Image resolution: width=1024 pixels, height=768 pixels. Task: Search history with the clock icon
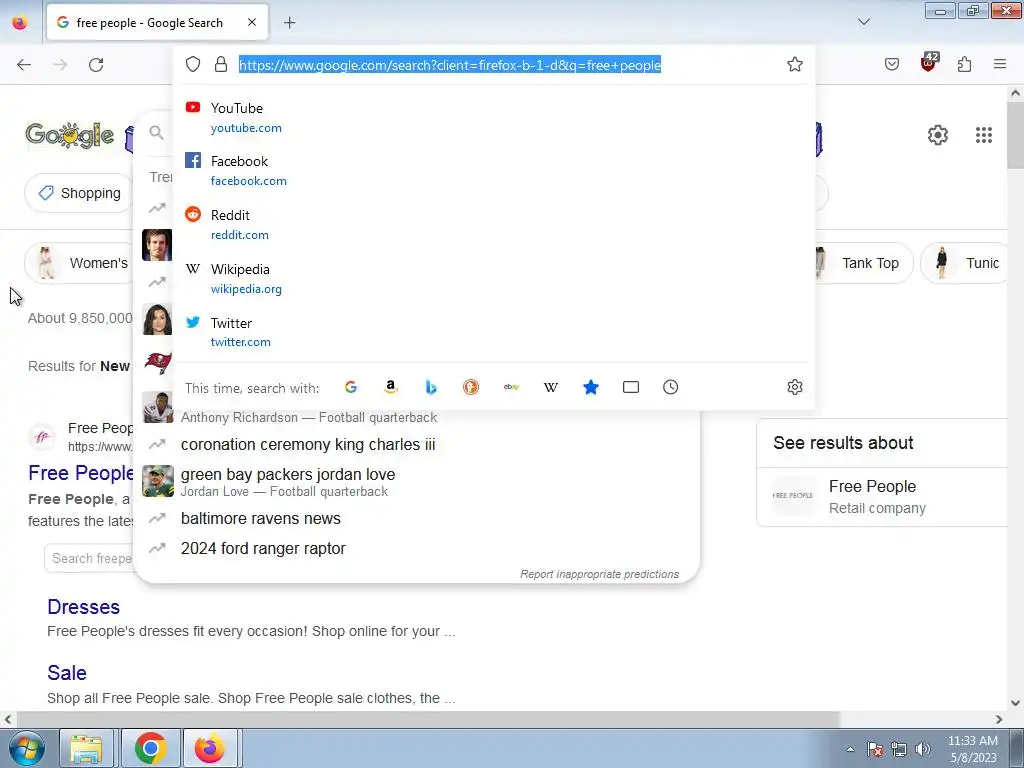click(670, 387)
